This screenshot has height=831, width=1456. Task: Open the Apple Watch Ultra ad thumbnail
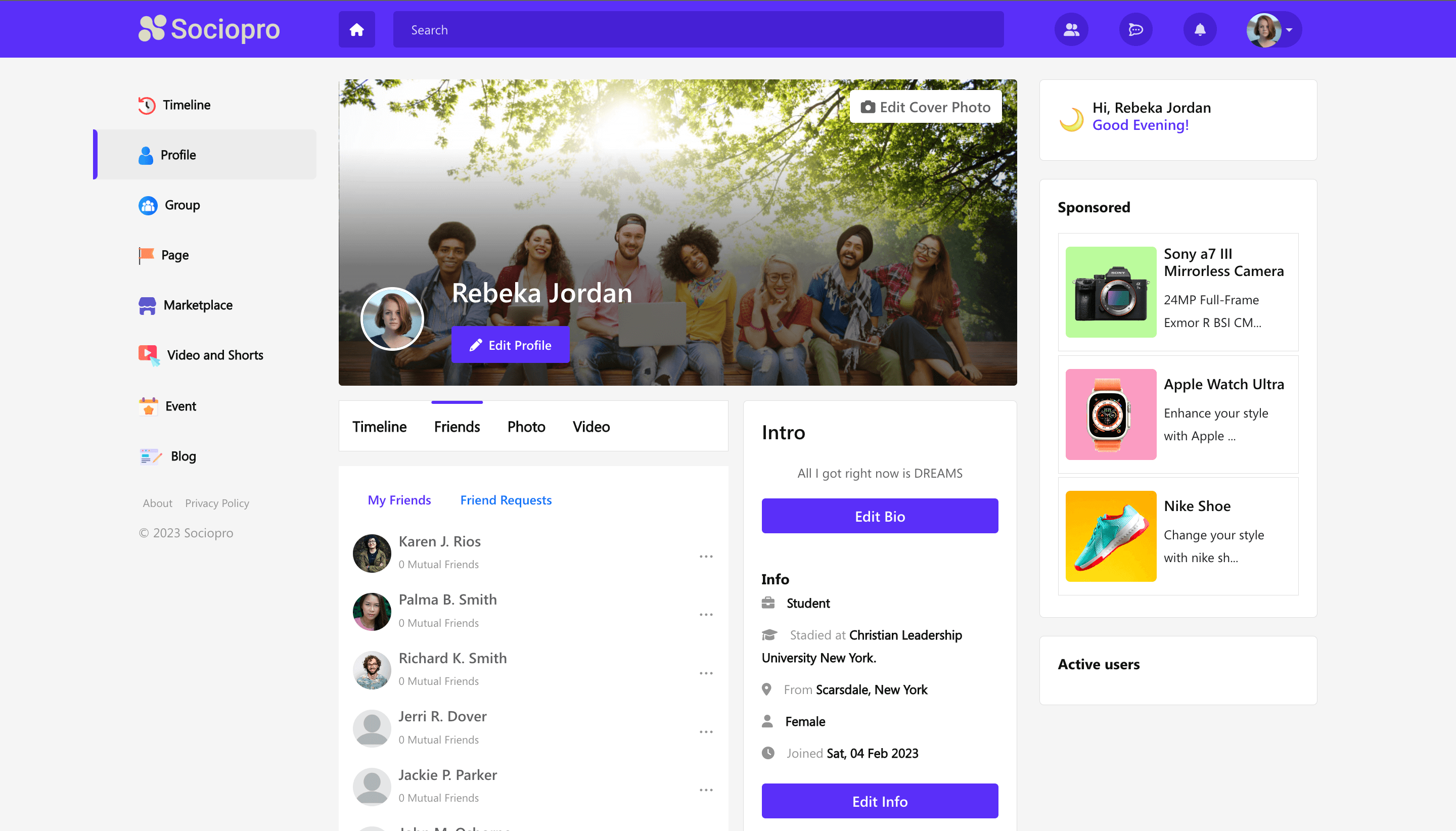[1110, 414]
